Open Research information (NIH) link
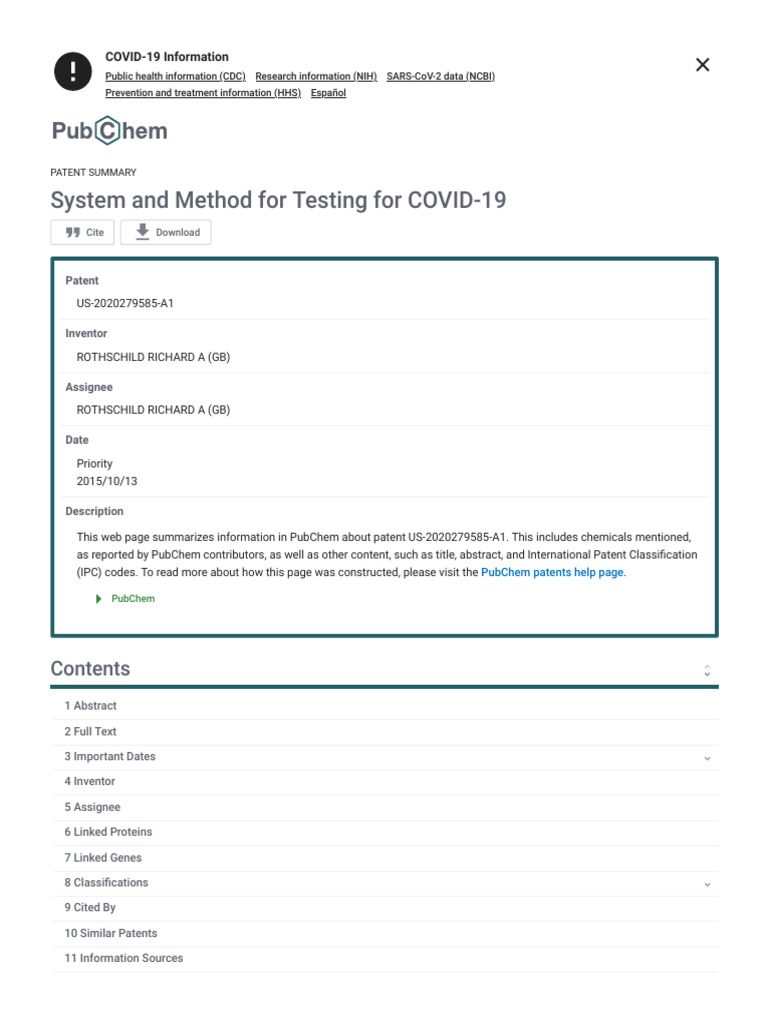The height and width of the screenshot is (1024, 768). pos(316,76)
